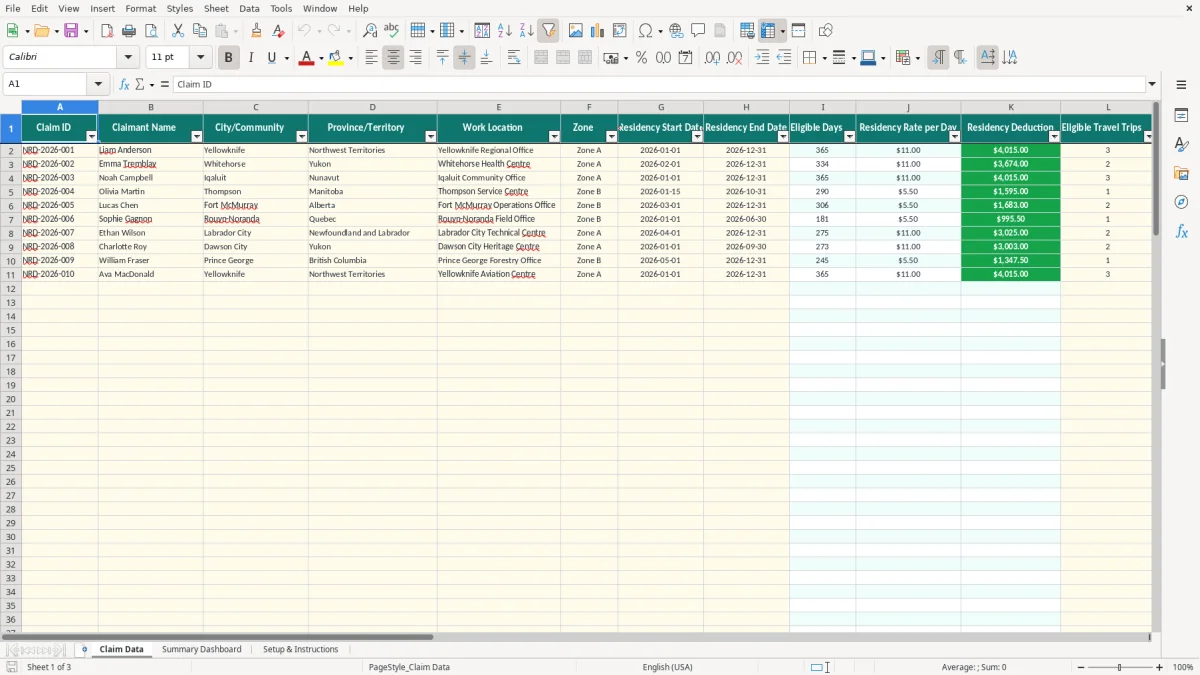1200x675 pixels.
Task: Select column K header
Action: (x=1010, y=107)
